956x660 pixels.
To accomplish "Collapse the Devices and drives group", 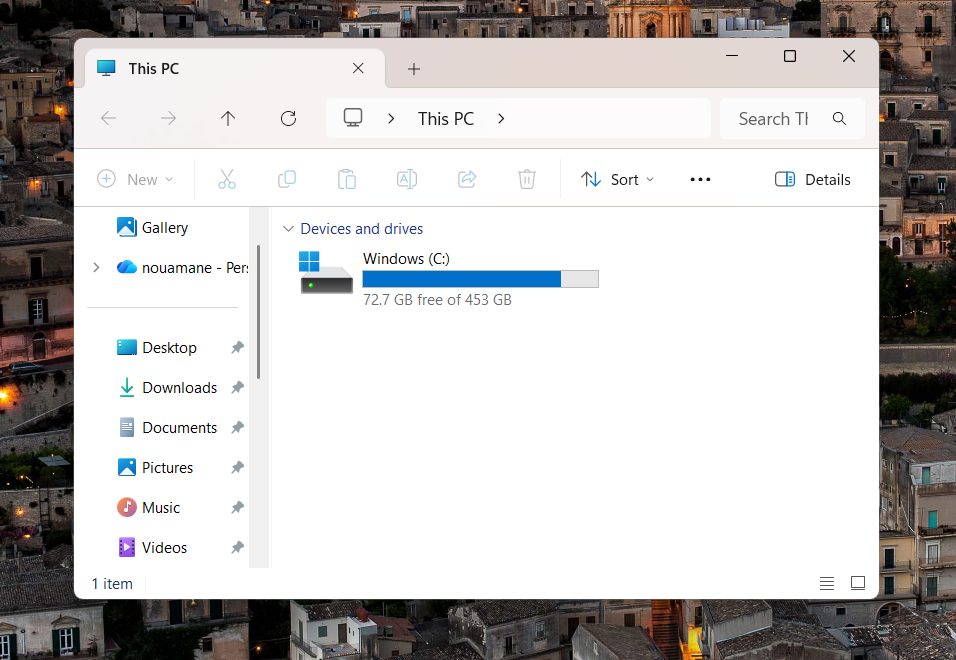I will coord(289,229).
